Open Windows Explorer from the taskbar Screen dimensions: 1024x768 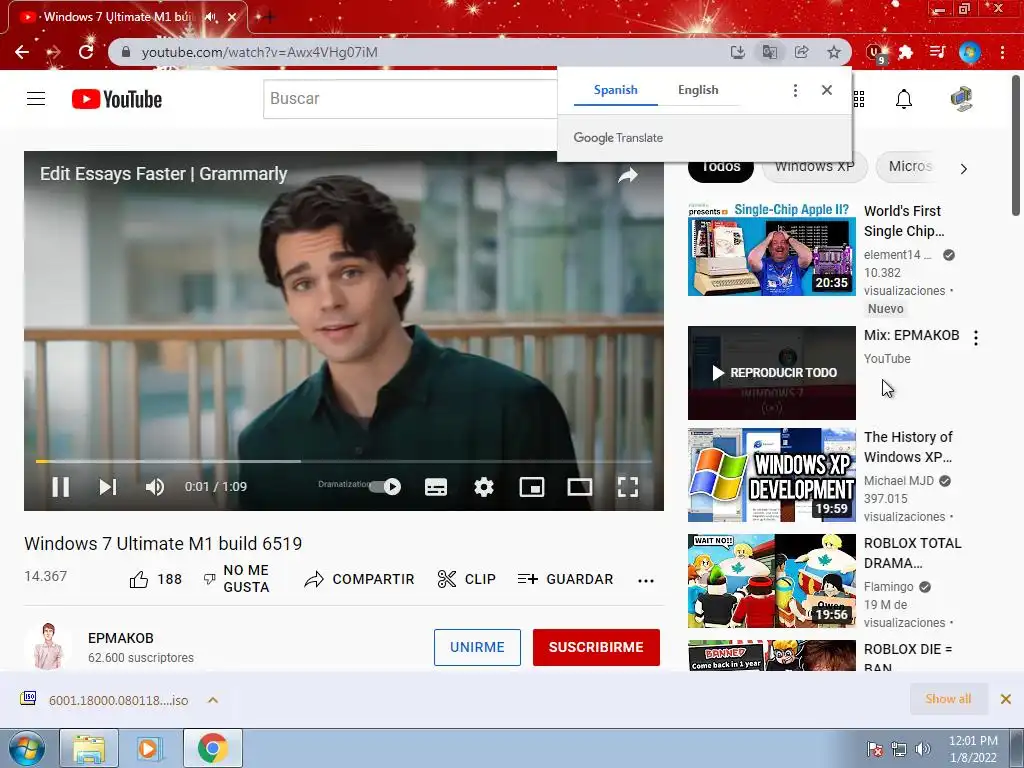(89, 748)
